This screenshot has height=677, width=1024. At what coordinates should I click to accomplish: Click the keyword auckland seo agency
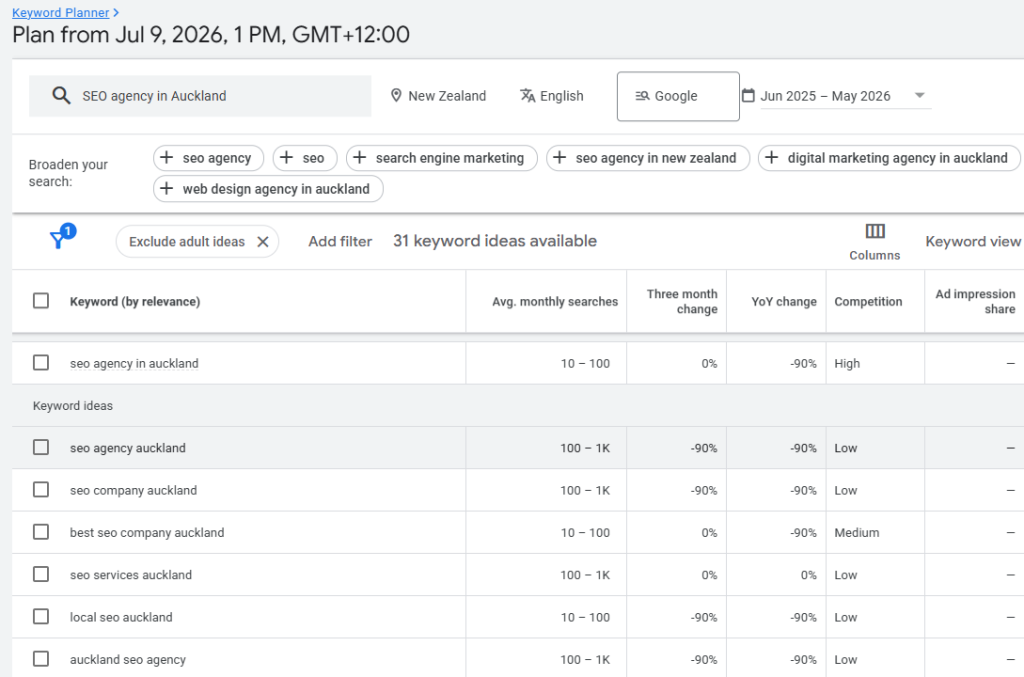127,660
